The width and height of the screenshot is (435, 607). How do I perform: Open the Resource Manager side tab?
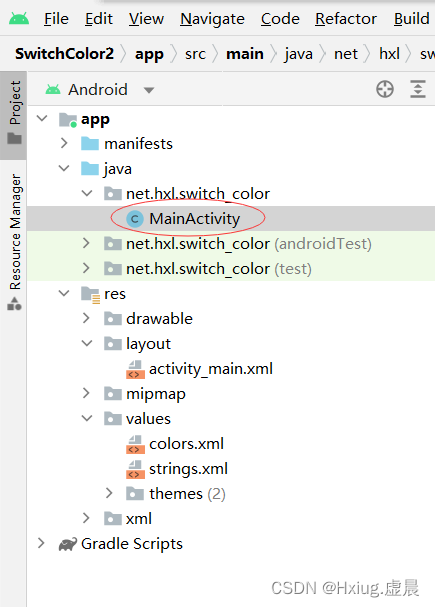(14, 240)
